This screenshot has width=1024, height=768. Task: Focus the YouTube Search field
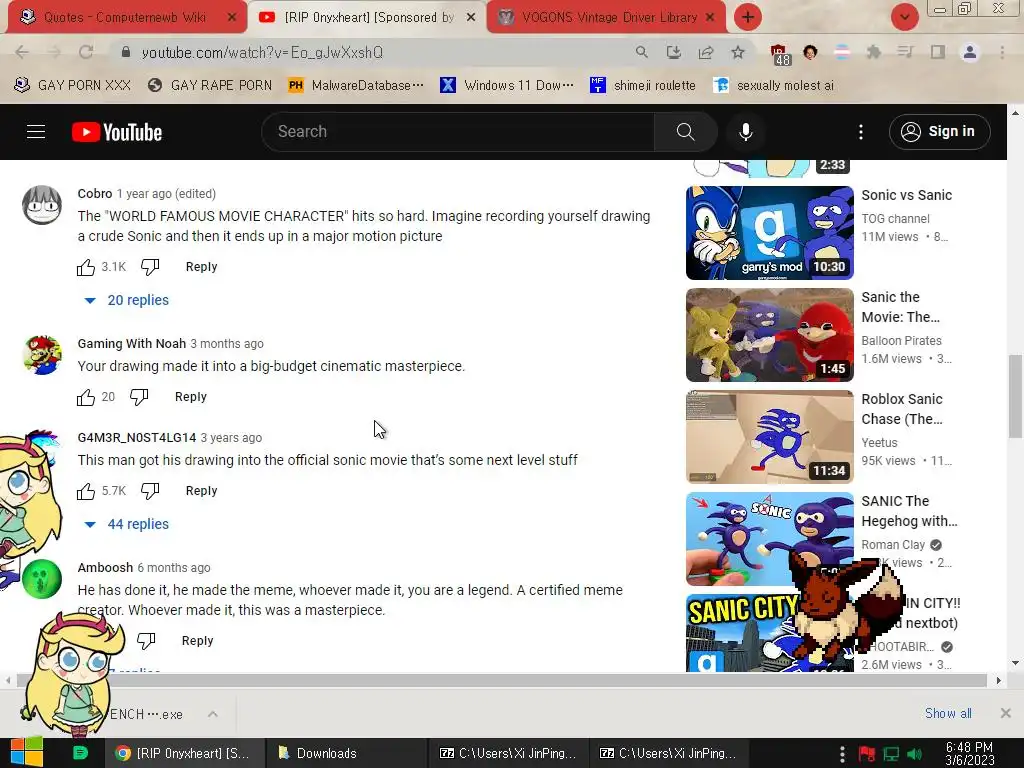click(x=458, y=132)
